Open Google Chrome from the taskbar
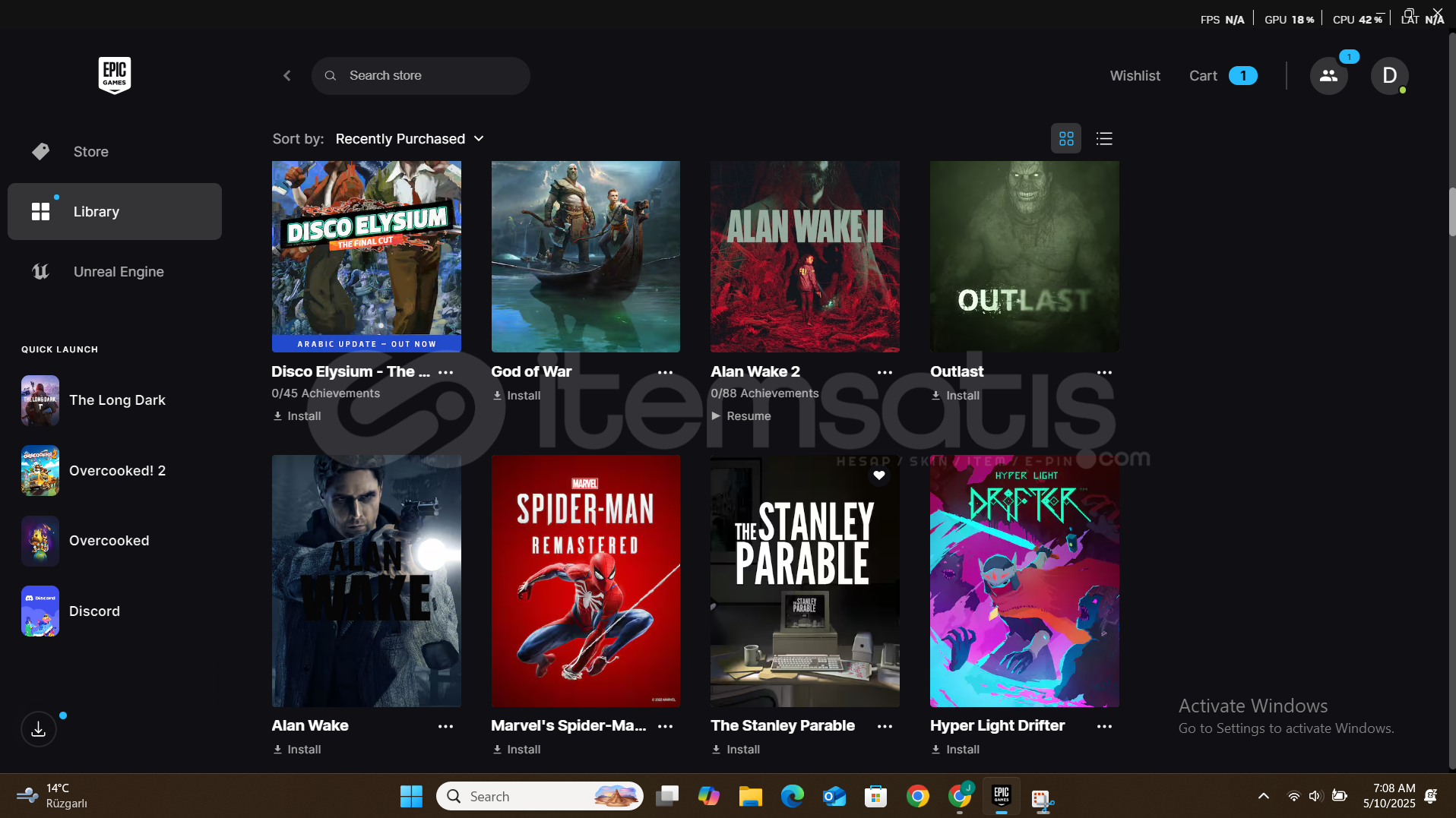Screen dimensions: 1456x818 pos(918,796)
